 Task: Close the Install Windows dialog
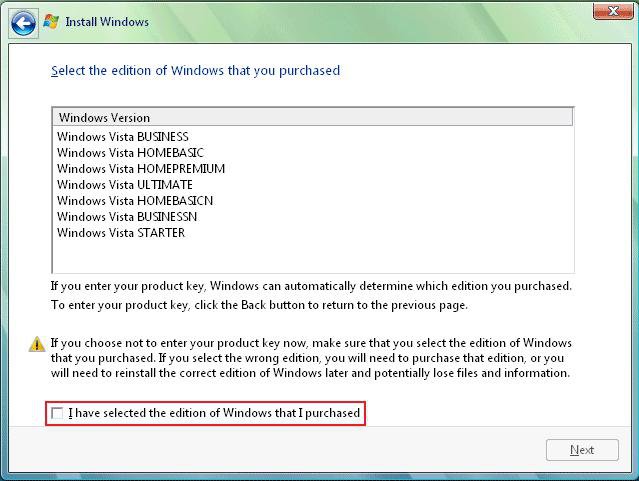(613, 11)
